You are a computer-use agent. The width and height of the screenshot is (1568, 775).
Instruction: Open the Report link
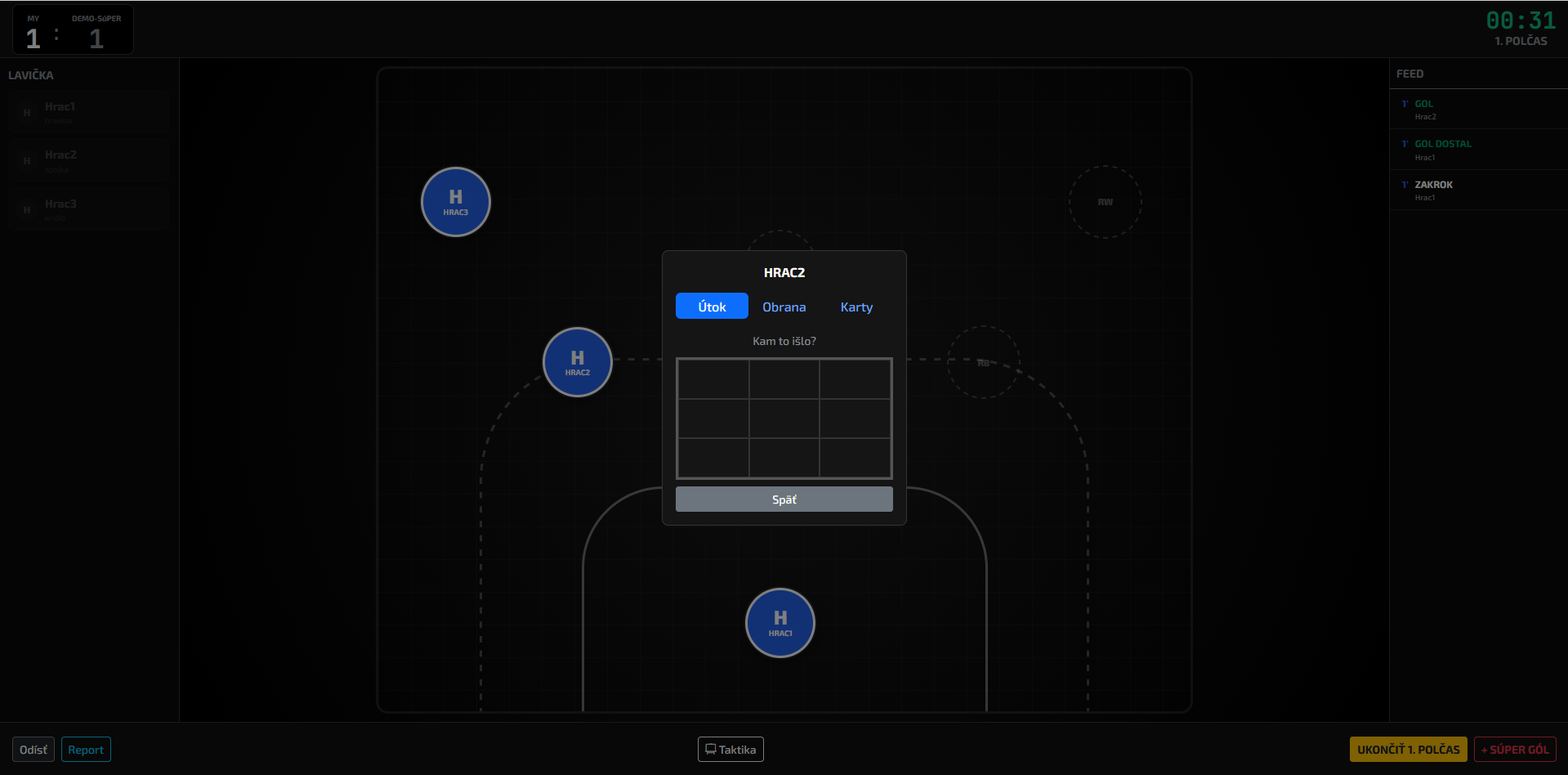click(x=86, y=750)
